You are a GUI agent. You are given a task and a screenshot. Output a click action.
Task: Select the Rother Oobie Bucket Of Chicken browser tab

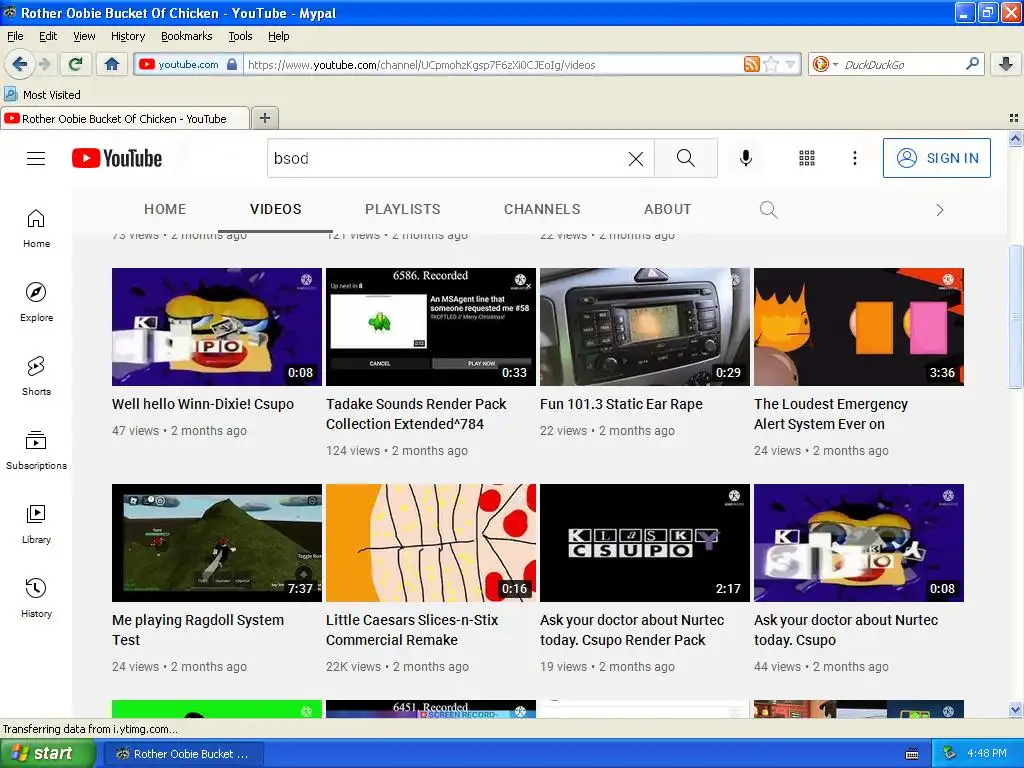tap(125, 118)
